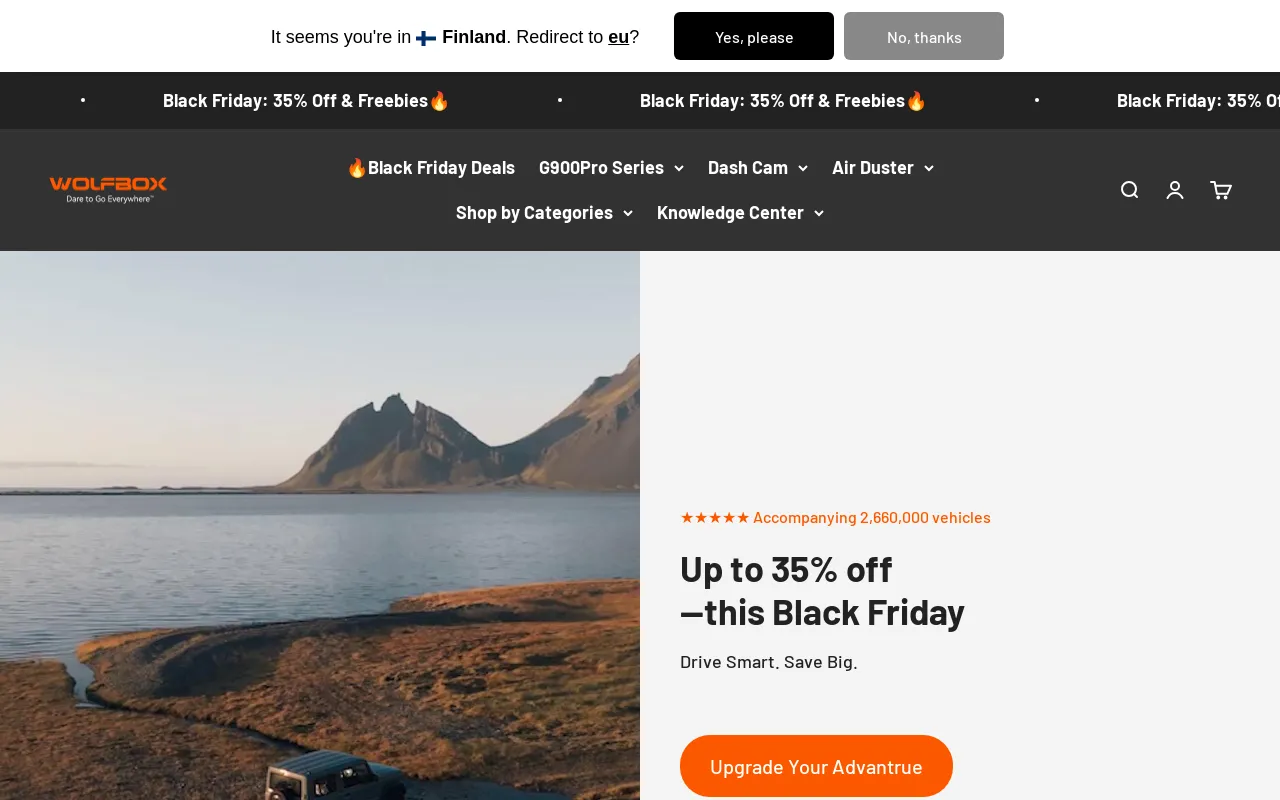Screen dimensions: 1280x800
Task: Click the Finland flag icon
Action: (426, 38)
